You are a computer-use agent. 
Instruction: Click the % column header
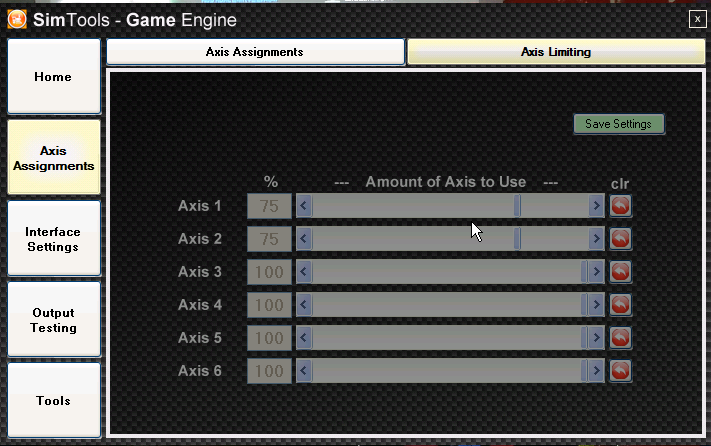click(x=270, y=182)
